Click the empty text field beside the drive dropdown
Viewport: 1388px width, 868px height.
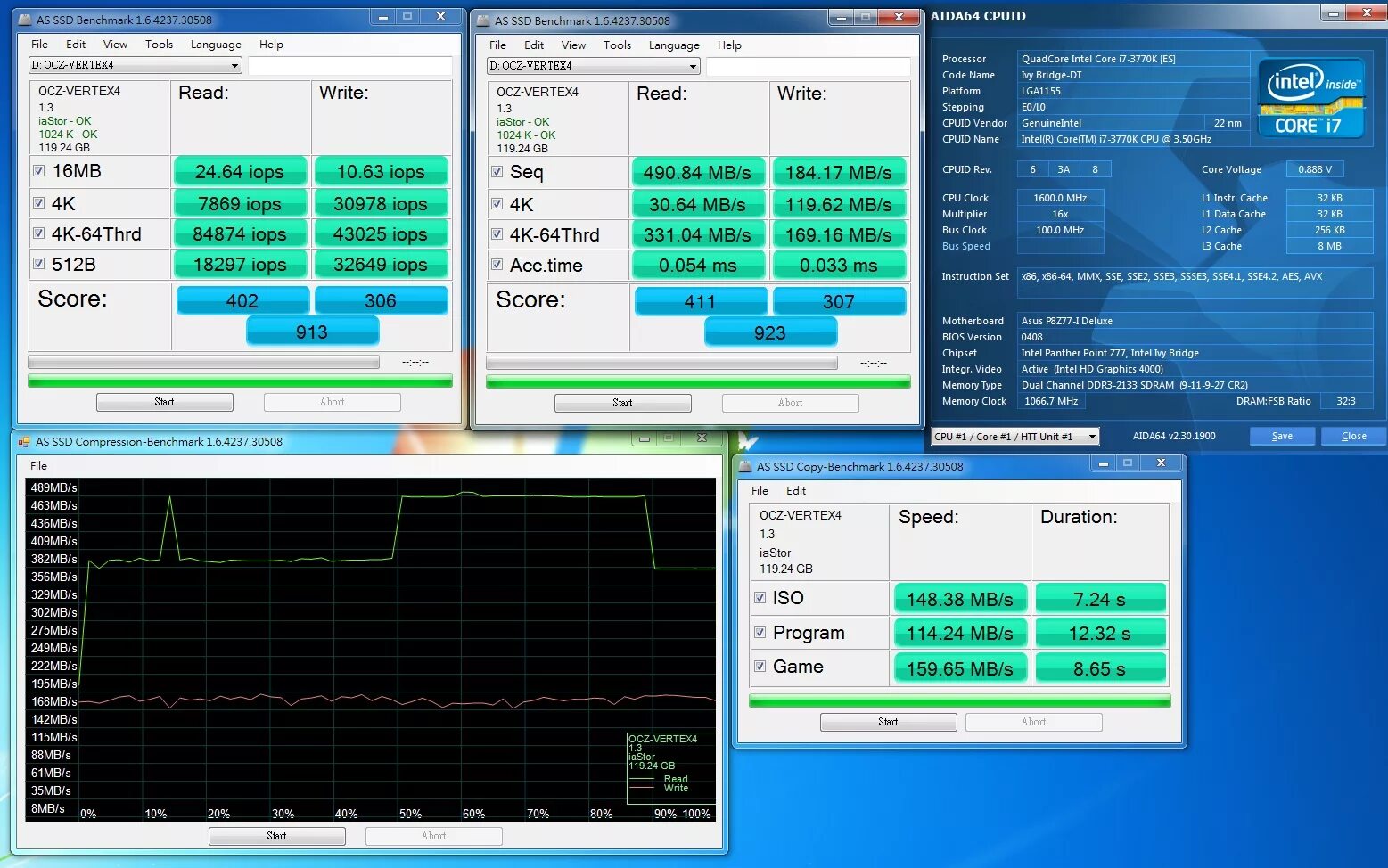[x=349, y=64]
